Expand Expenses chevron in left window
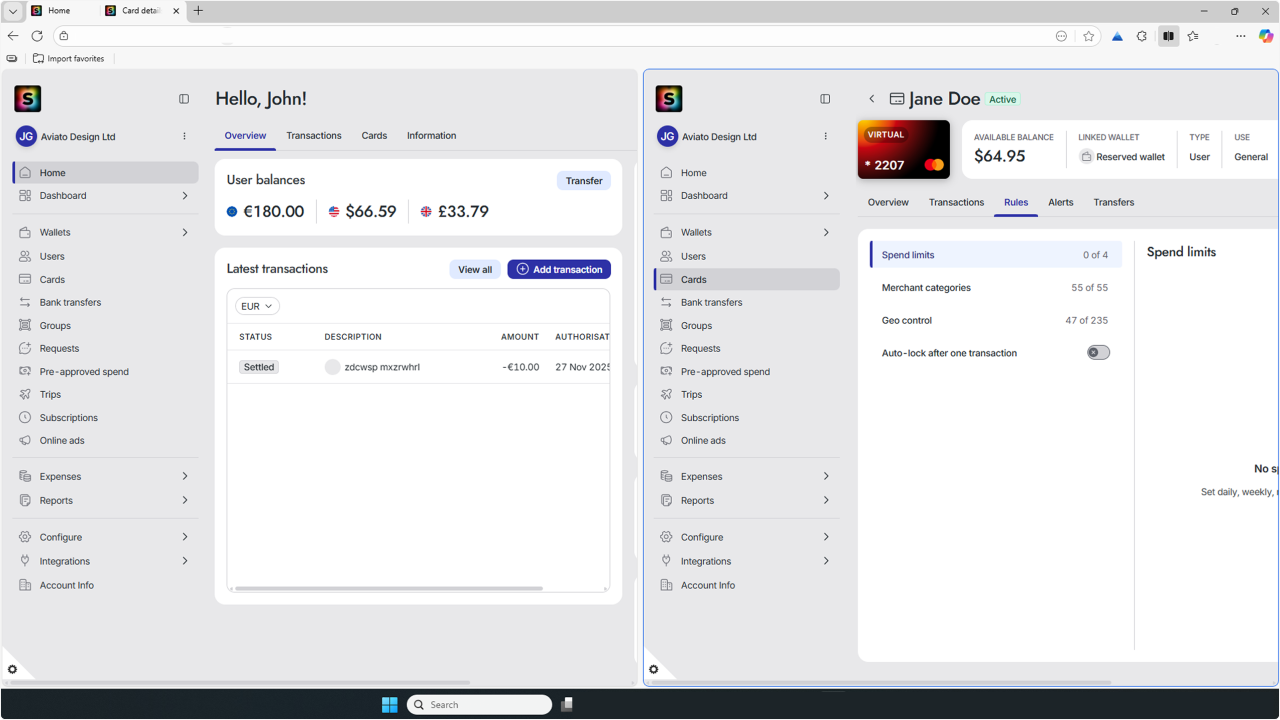Viewport: 1280px width, 720px height. (185, 477)
